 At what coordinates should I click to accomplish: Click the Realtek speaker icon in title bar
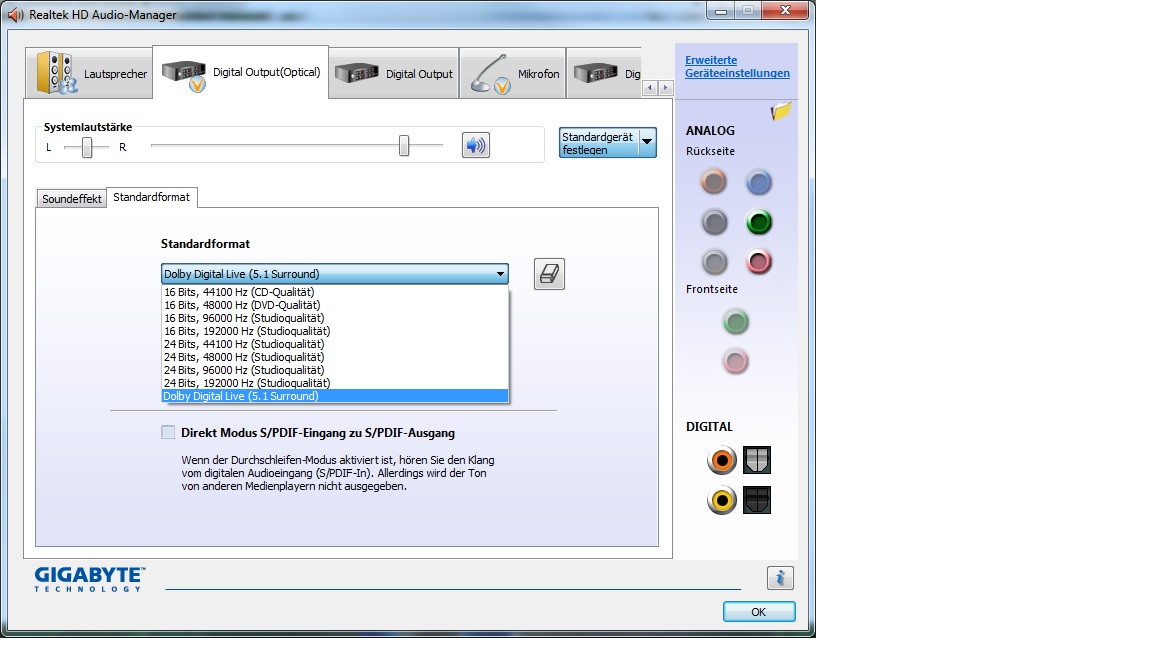coord(15,14)
